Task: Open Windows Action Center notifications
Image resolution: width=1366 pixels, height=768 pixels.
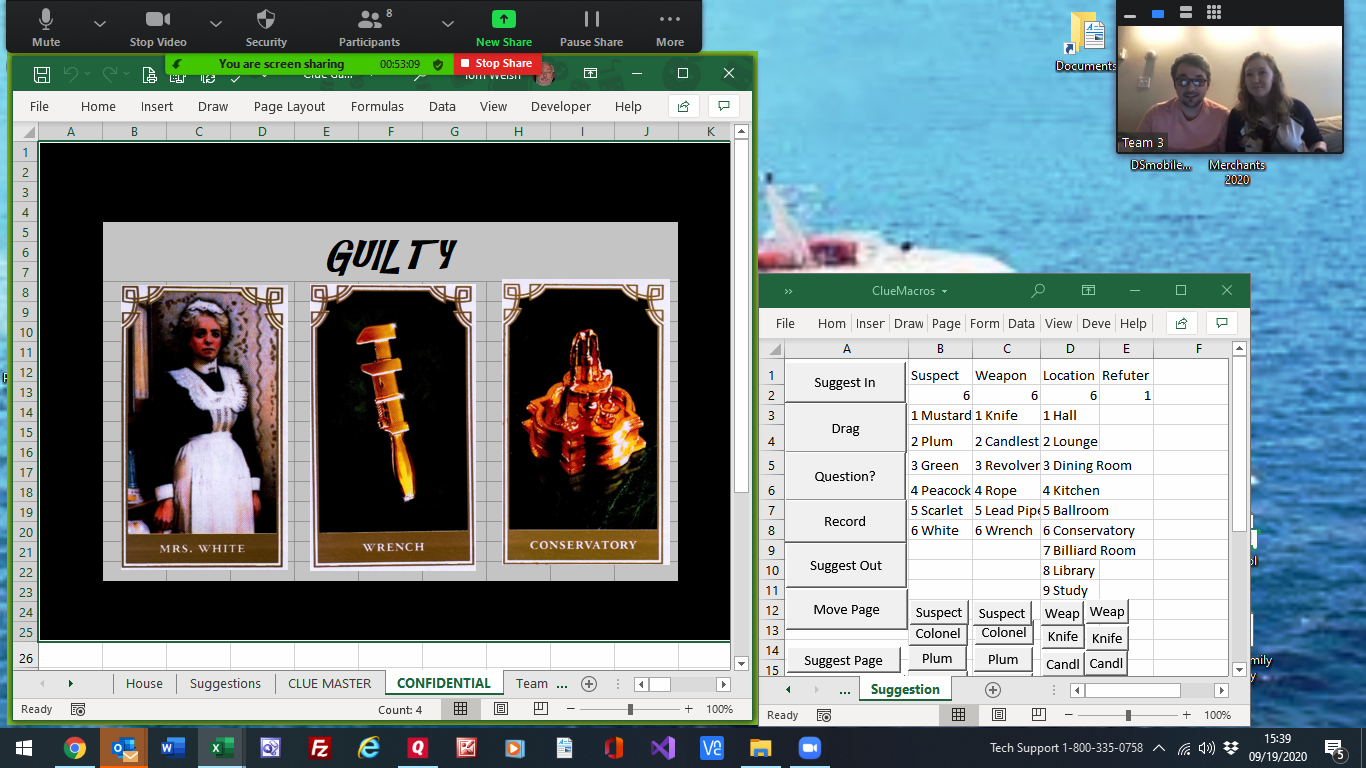Action: pos(1335,748)
